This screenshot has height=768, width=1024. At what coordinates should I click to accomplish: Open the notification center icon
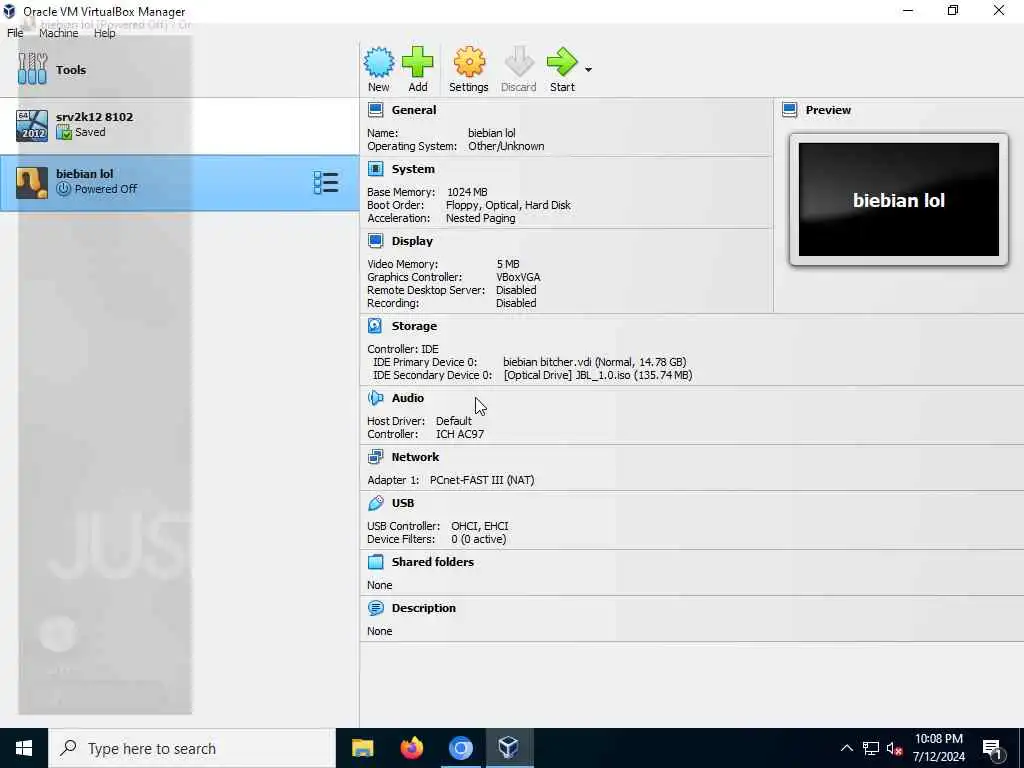tap(993, 749)
